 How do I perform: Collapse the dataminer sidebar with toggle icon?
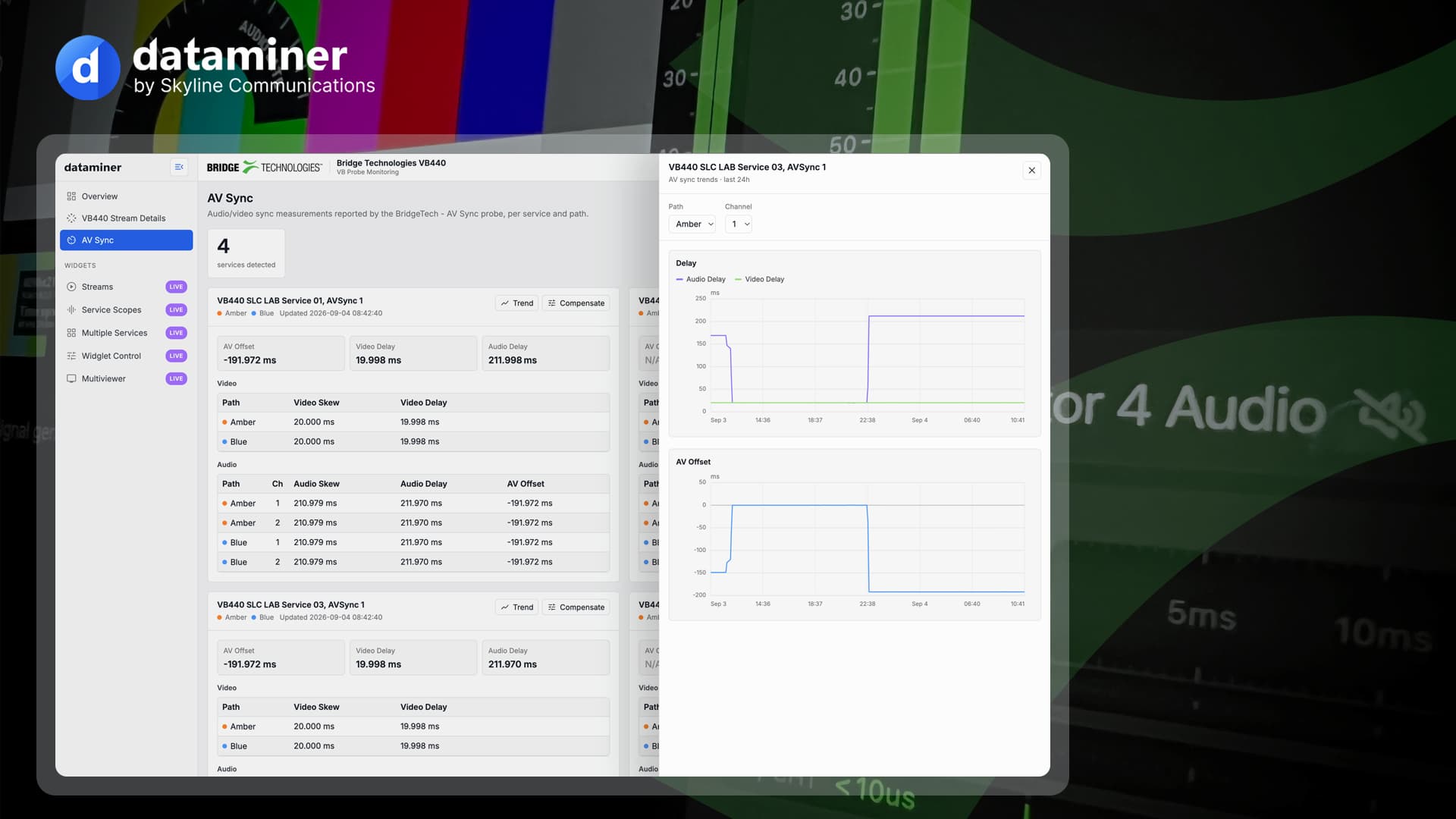(179, 167)
